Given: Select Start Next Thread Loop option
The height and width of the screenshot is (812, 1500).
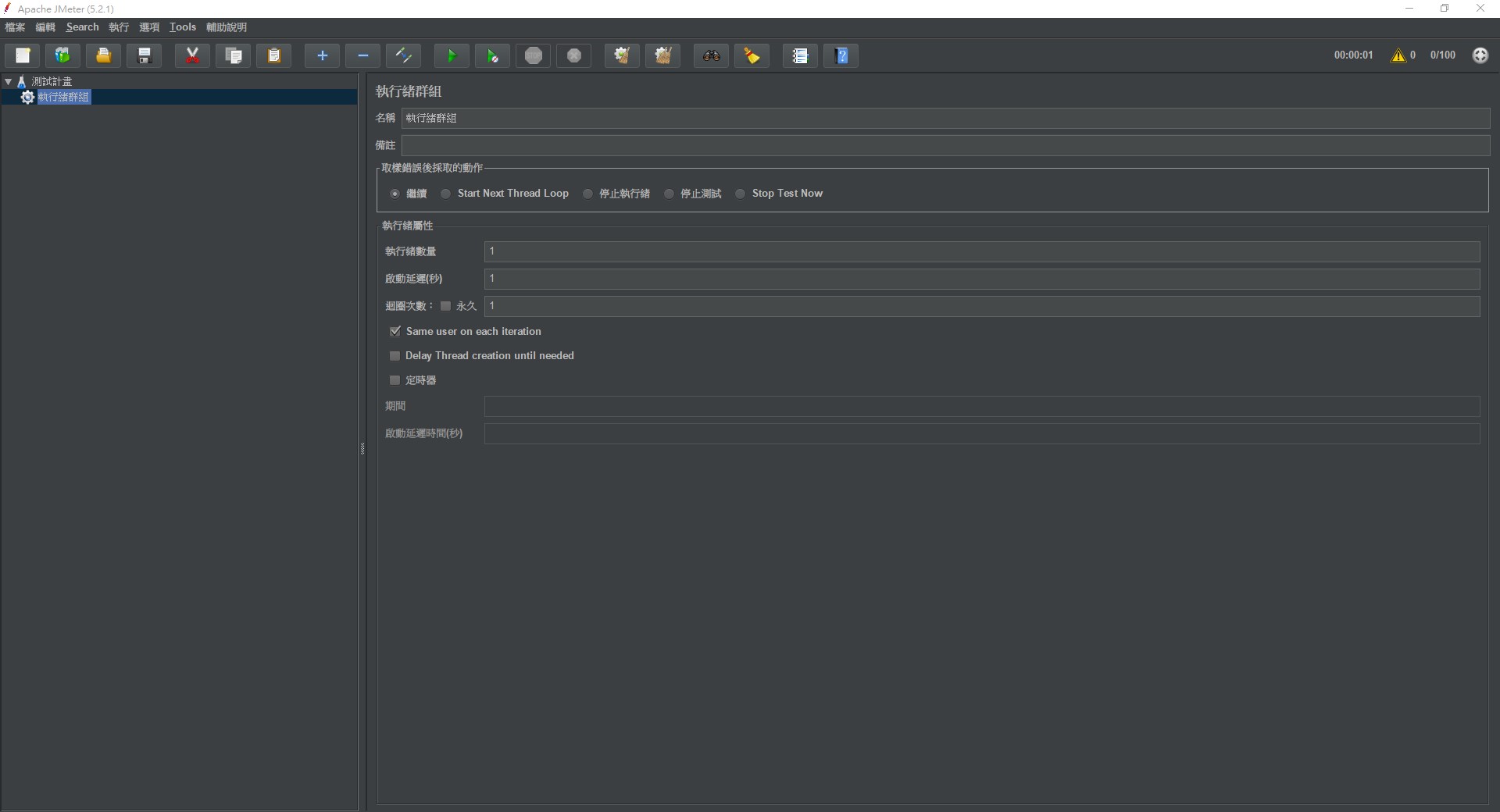Looking at the screenshot, I should click(x=446, y=194).
